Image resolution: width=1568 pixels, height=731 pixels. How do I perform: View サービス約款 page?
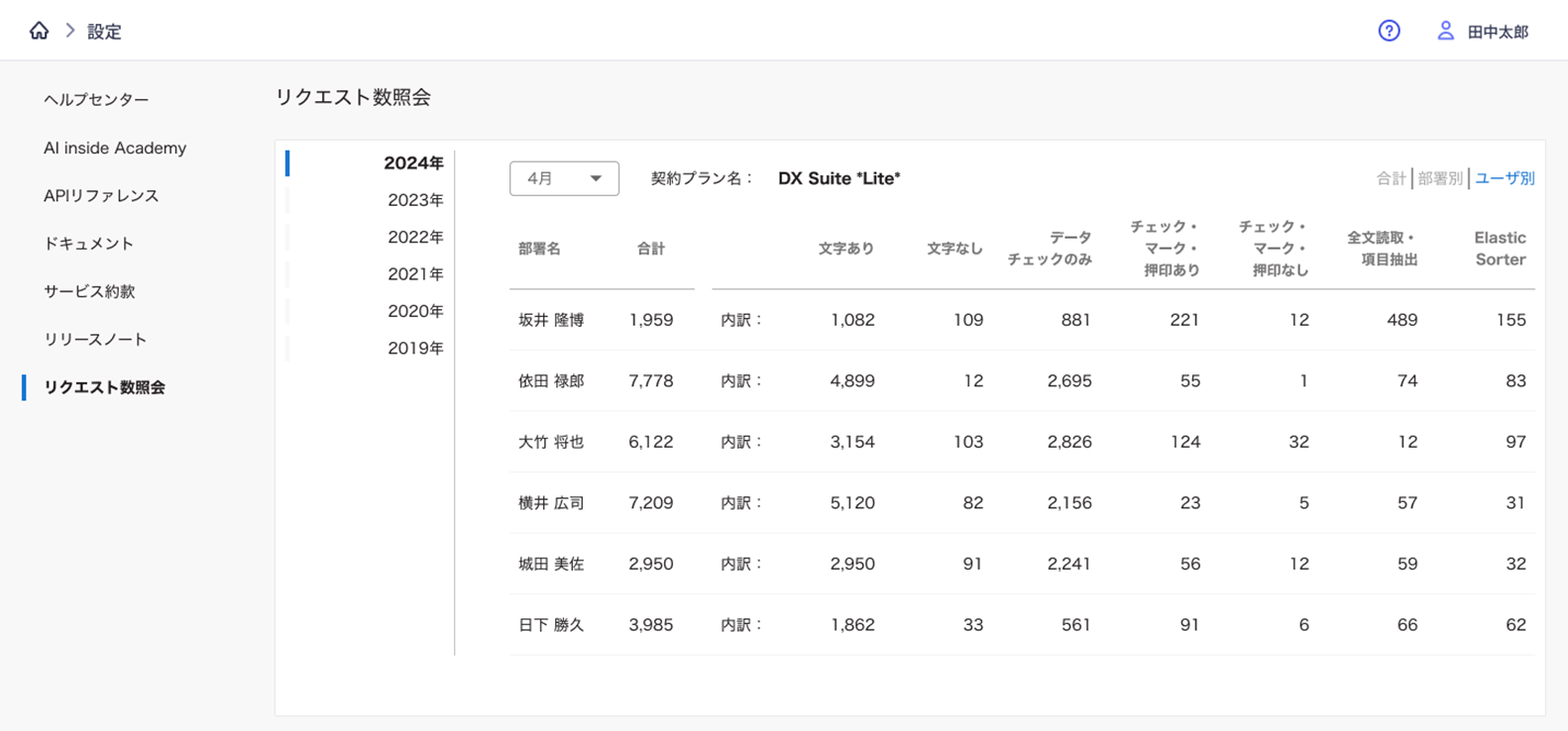point(89,291)
